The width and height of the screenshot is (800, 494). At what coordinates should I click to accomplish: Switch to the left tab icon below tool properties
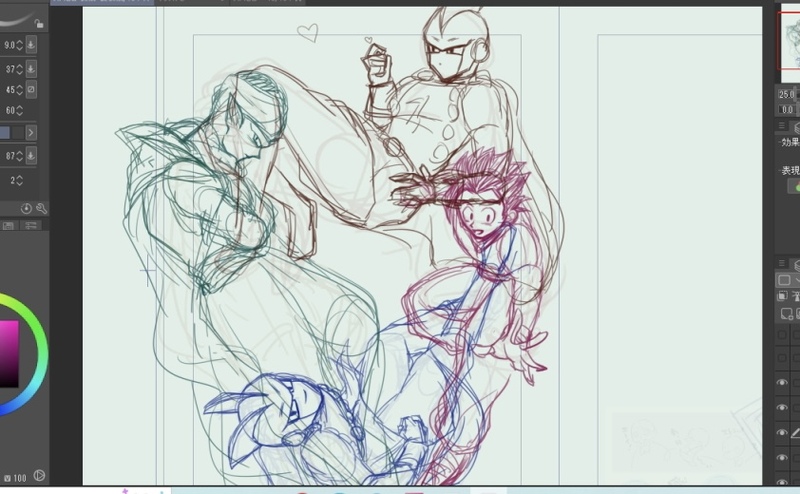click(8, 226)
